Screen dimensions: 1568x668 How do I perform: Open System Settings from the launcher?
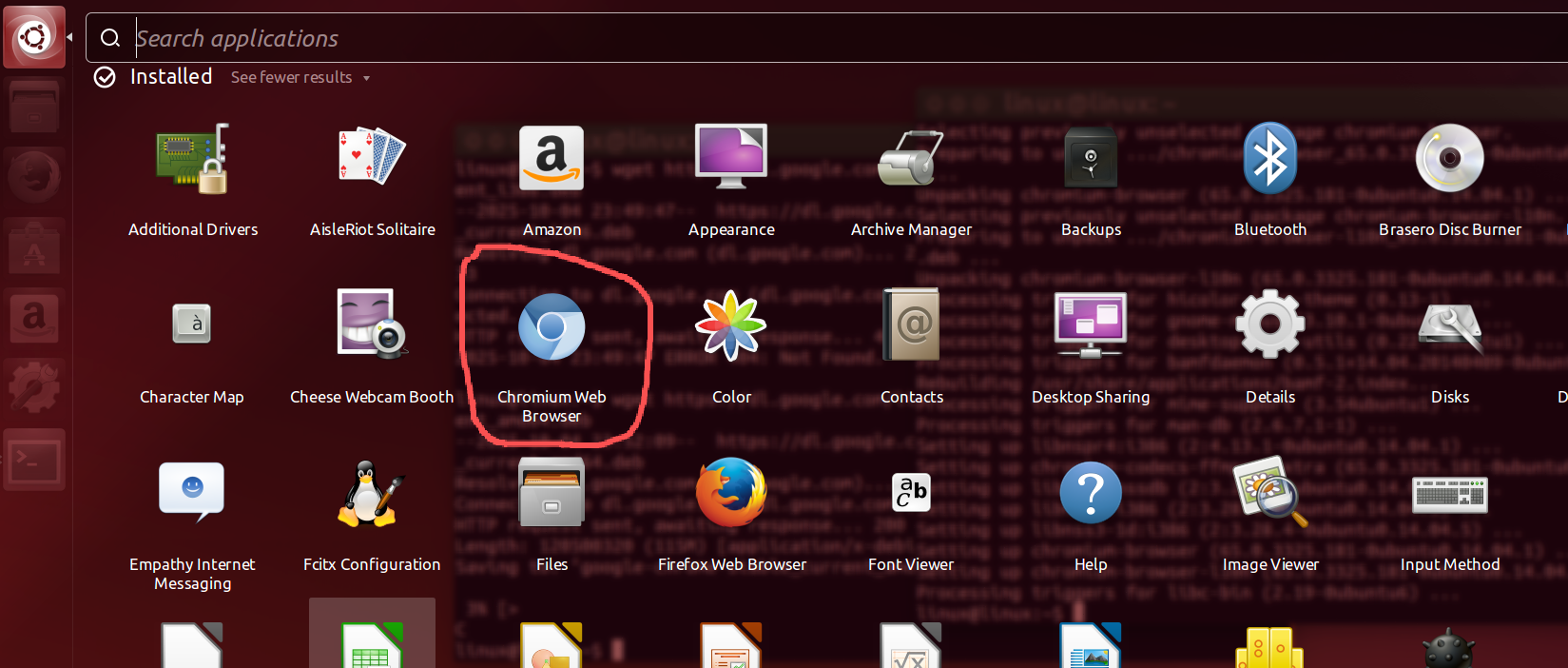(x=34, y=388)
